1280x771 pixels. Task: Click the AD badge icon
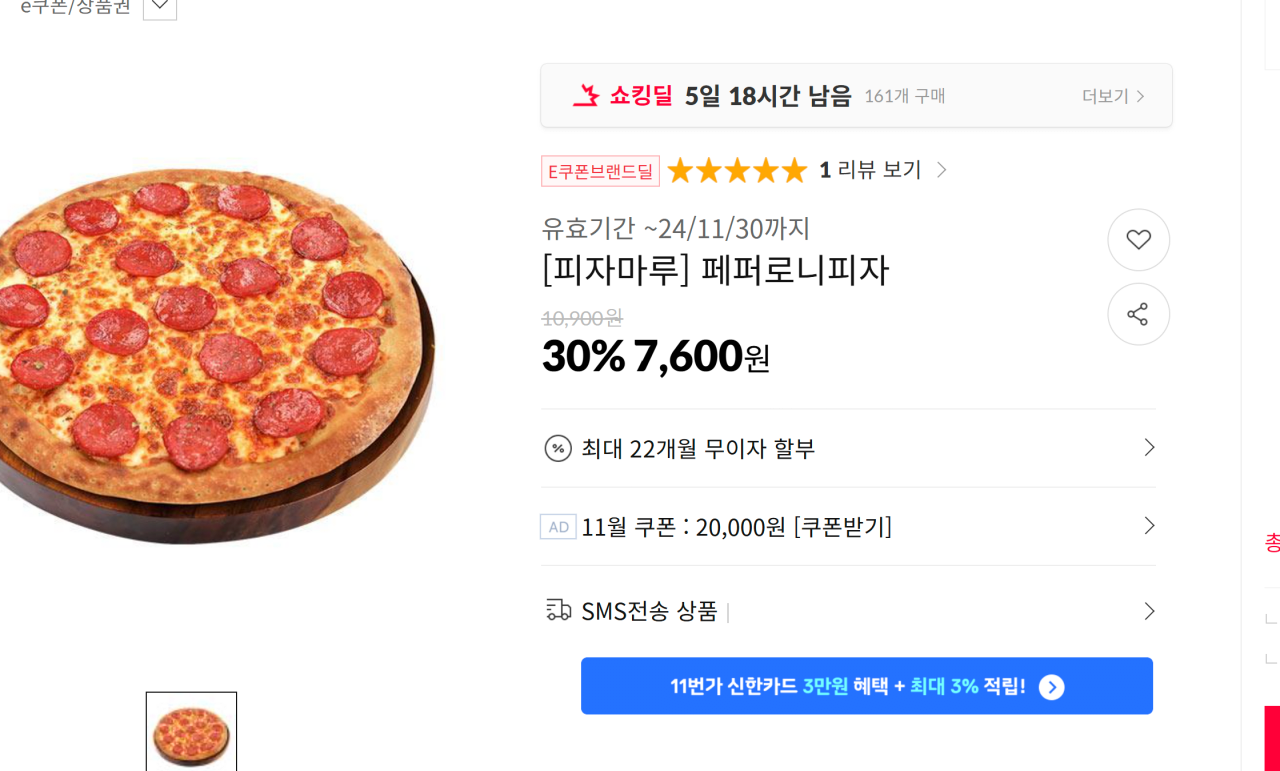(558, 527)
